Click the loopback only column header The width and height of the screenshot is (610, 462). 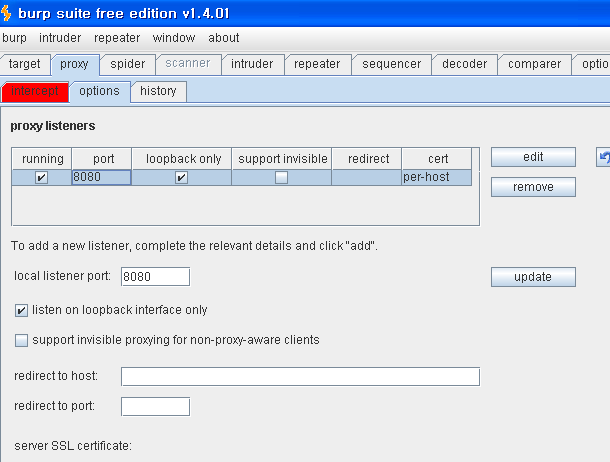(x=182, y=159)
